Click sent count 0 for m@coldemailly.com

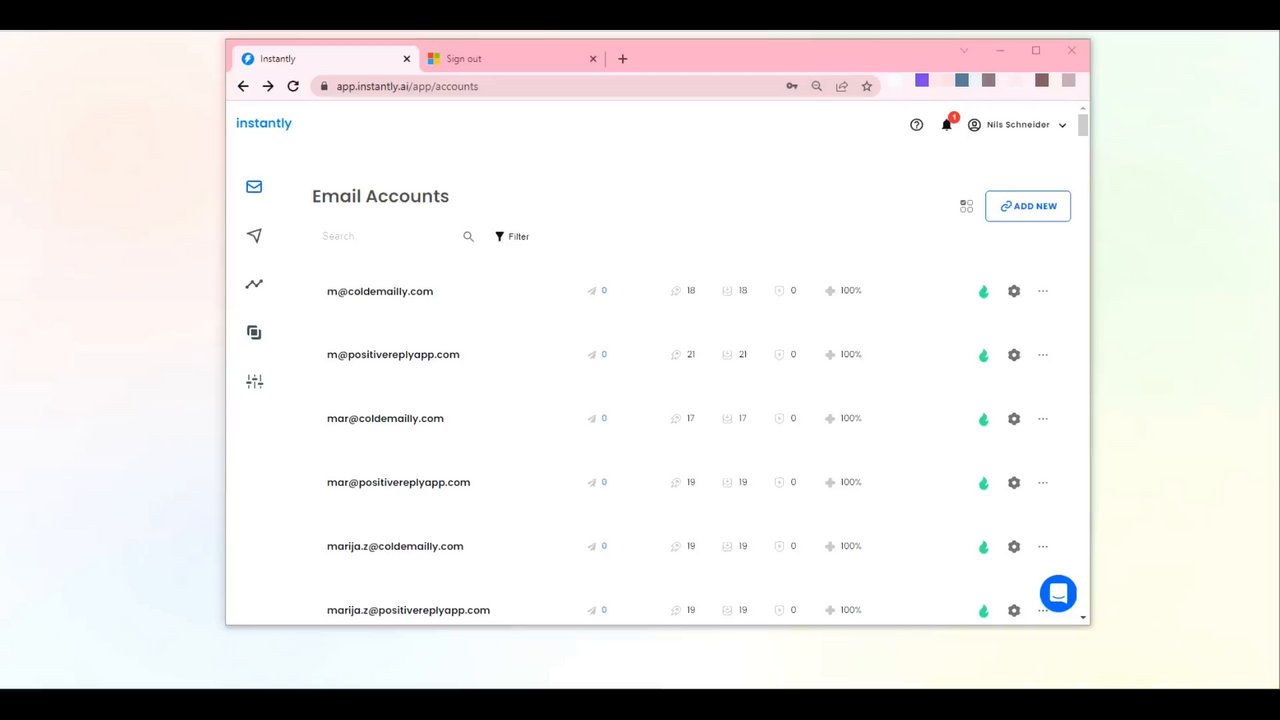pos(597,291)
